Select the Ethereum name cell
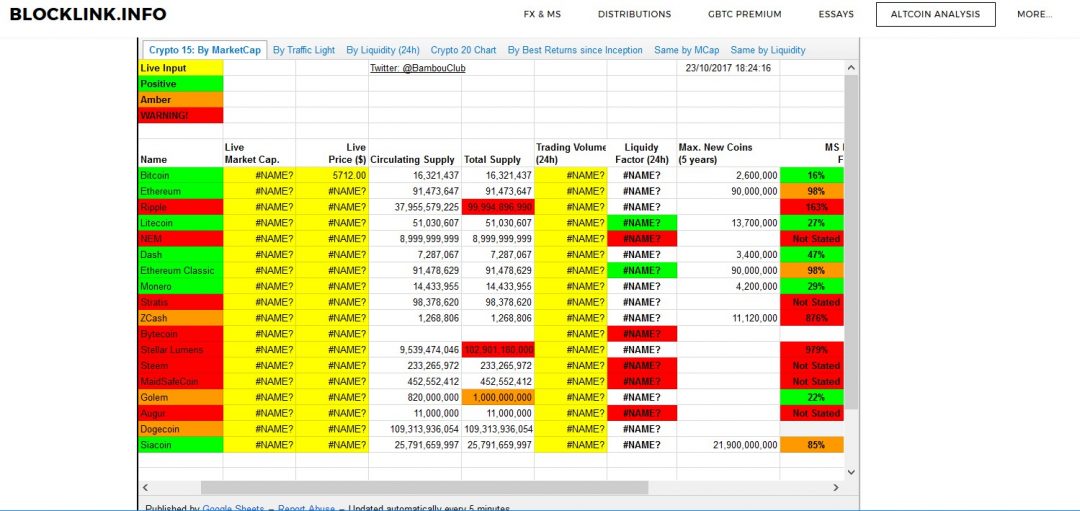This screenshot has width=1080, height=511. (180, 191)
